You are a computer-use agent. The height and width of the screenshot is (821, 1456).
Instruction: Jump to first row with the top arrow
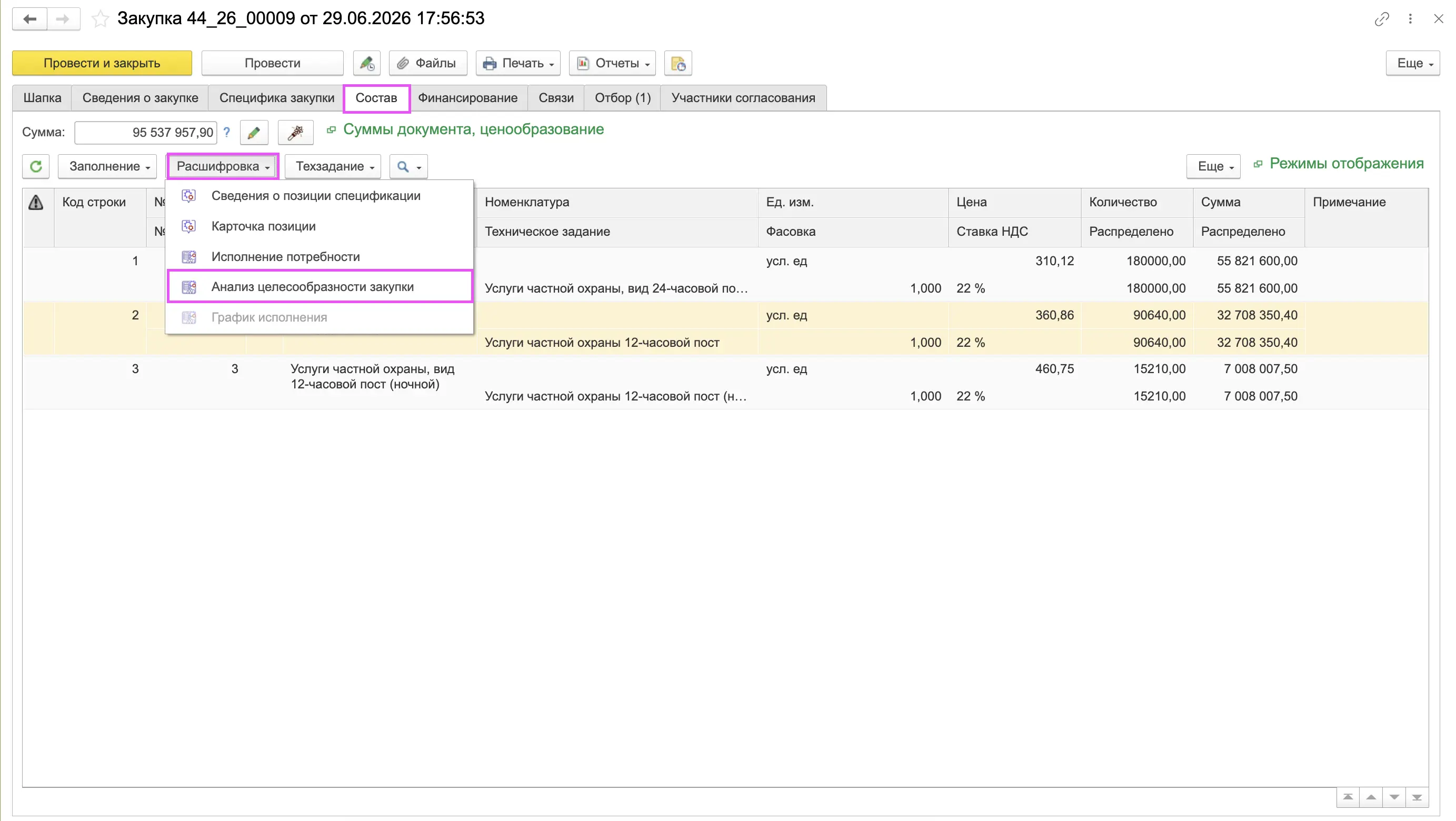(1348, 797)
